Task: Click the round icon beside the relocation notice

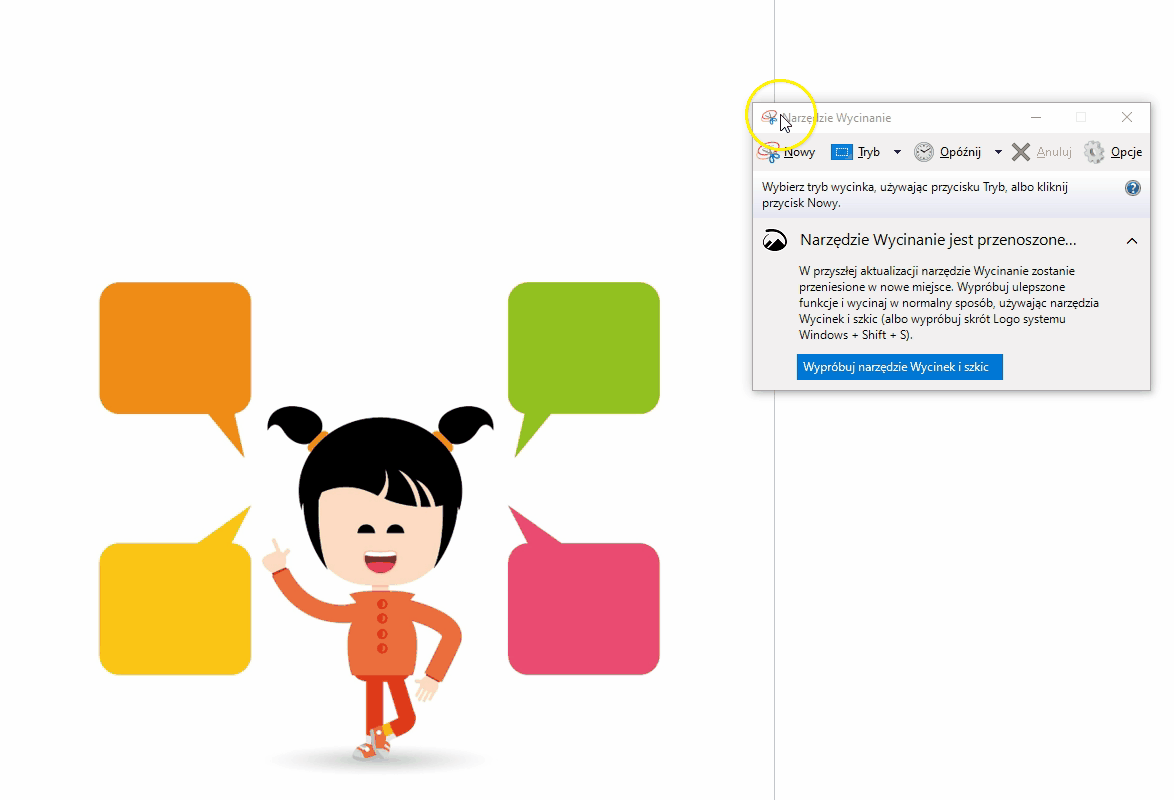Action: pyautogui.click(x=775, y=241)
